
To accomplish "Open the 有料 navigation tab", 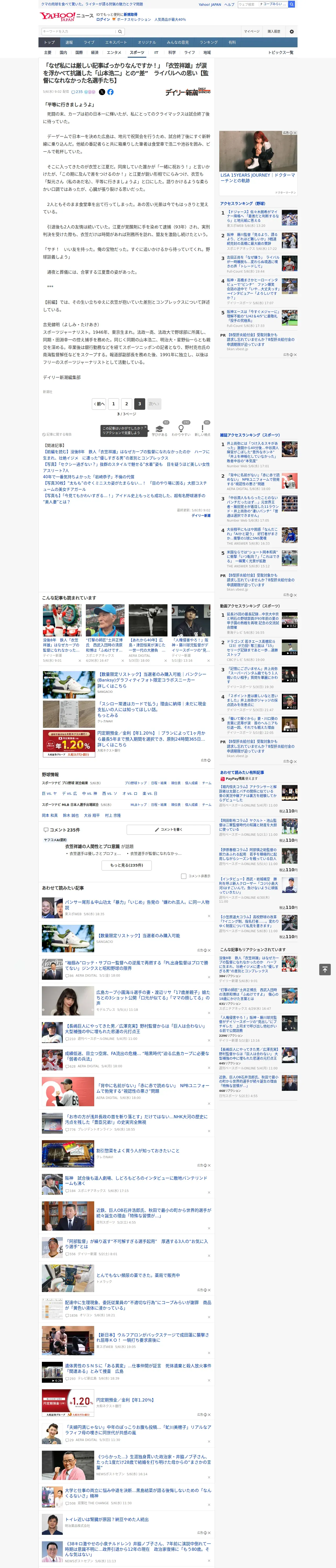I will coord(232,43).
